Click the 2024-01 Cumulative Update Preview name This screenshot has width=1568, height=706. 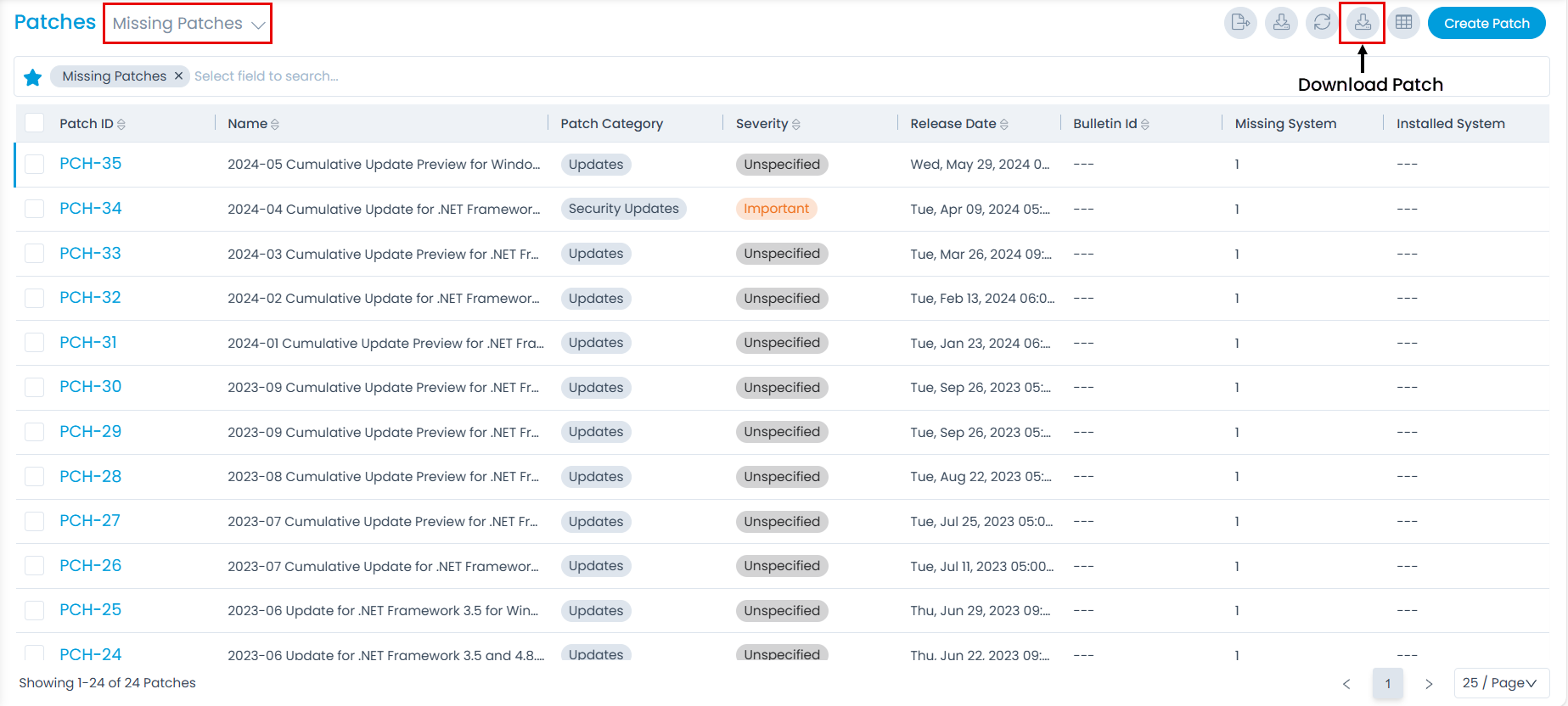pyautogui.click(x=385, y=343)
